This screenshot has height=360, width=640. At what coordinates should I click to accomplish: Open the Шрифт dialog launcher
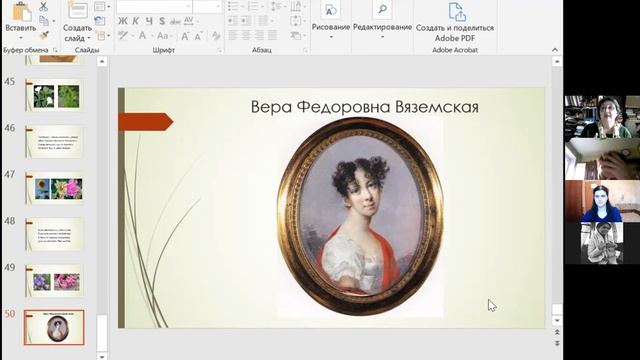point(220,50)
